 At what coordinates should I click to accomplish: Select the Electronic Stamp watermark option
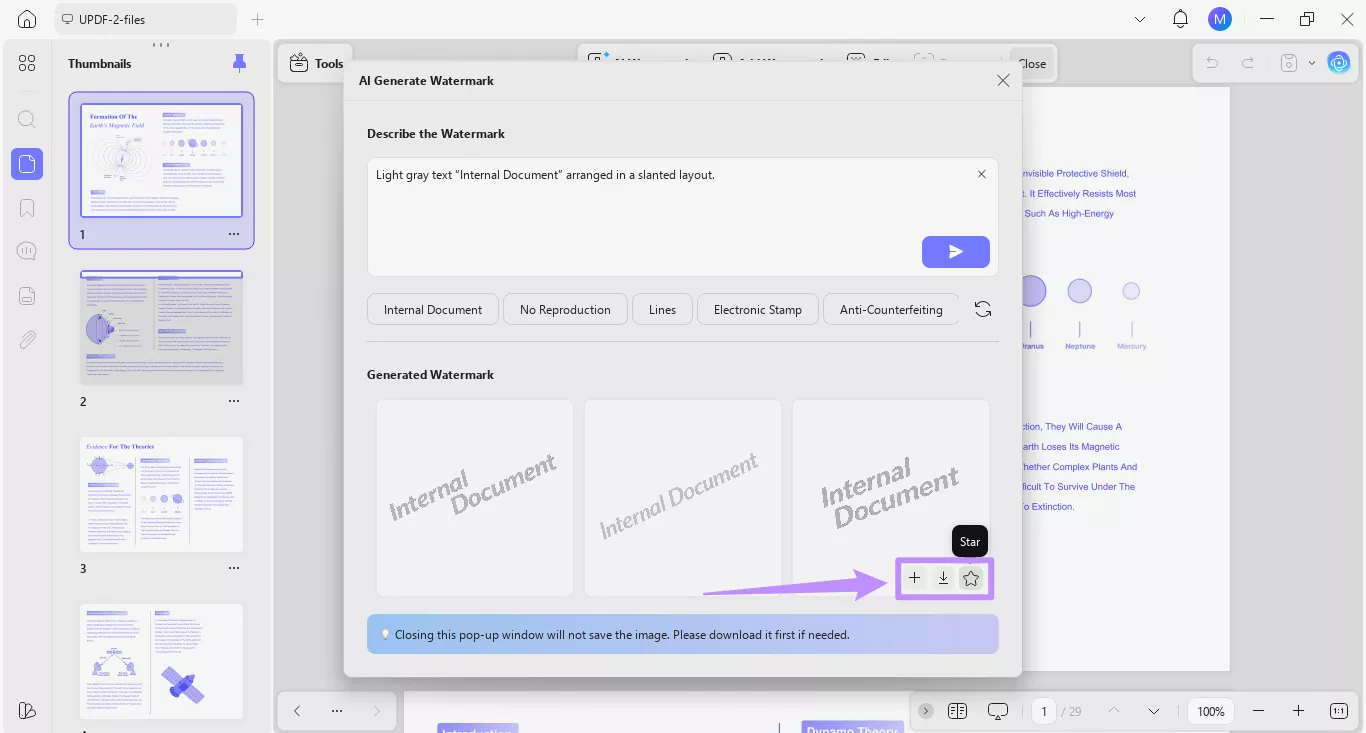tap(757, 309)
